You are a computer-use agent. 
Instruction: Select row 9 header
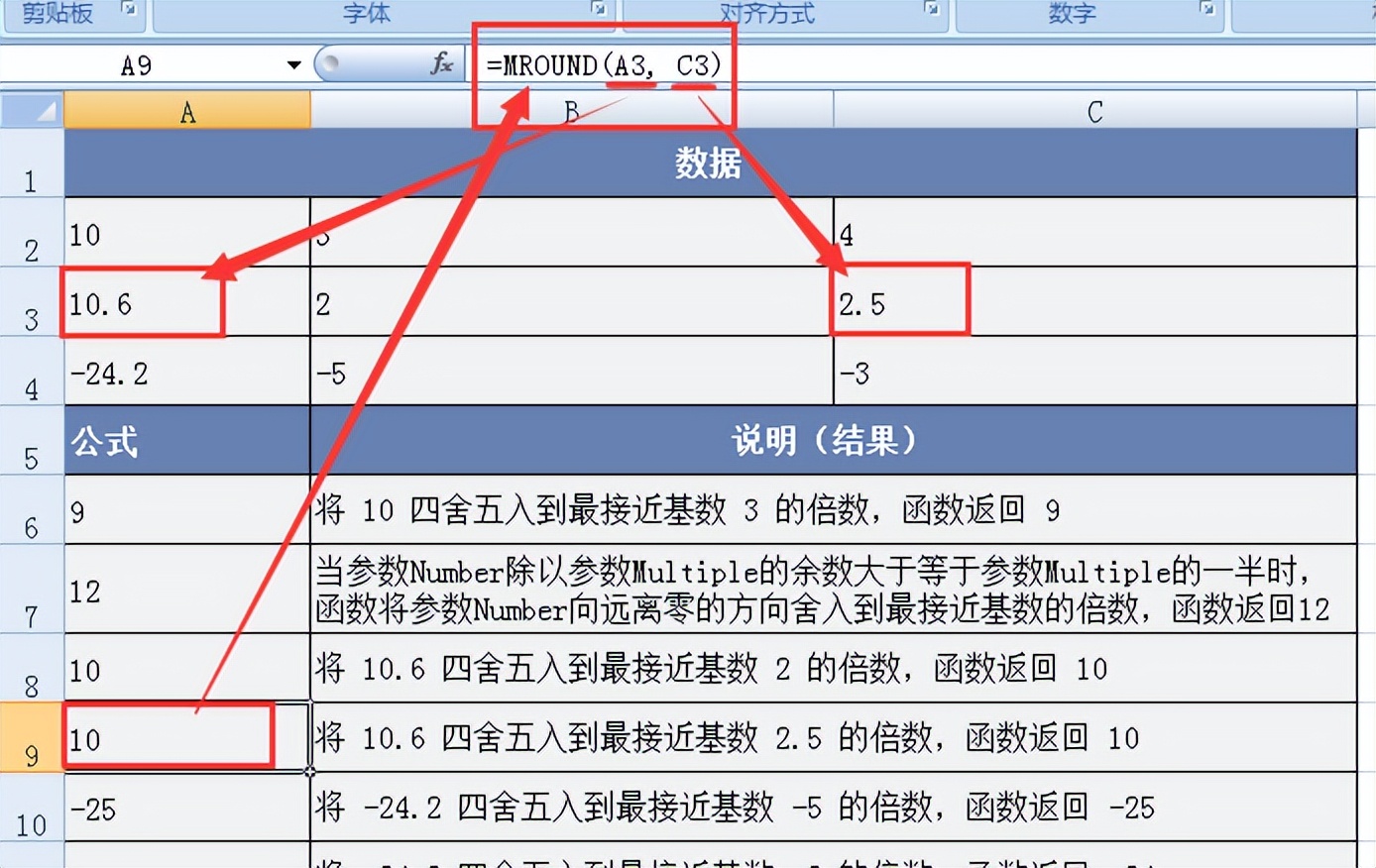(x=32, y=738)
